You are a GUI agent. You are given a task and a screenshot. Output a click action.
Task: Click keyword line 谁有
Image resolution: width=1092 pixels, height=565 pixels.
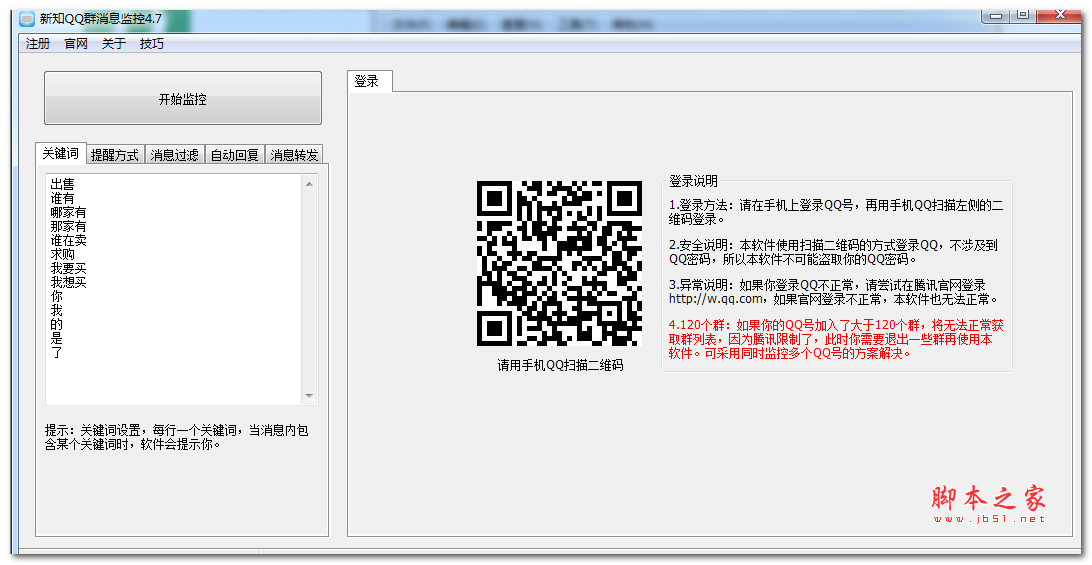(x=63, y=199)
